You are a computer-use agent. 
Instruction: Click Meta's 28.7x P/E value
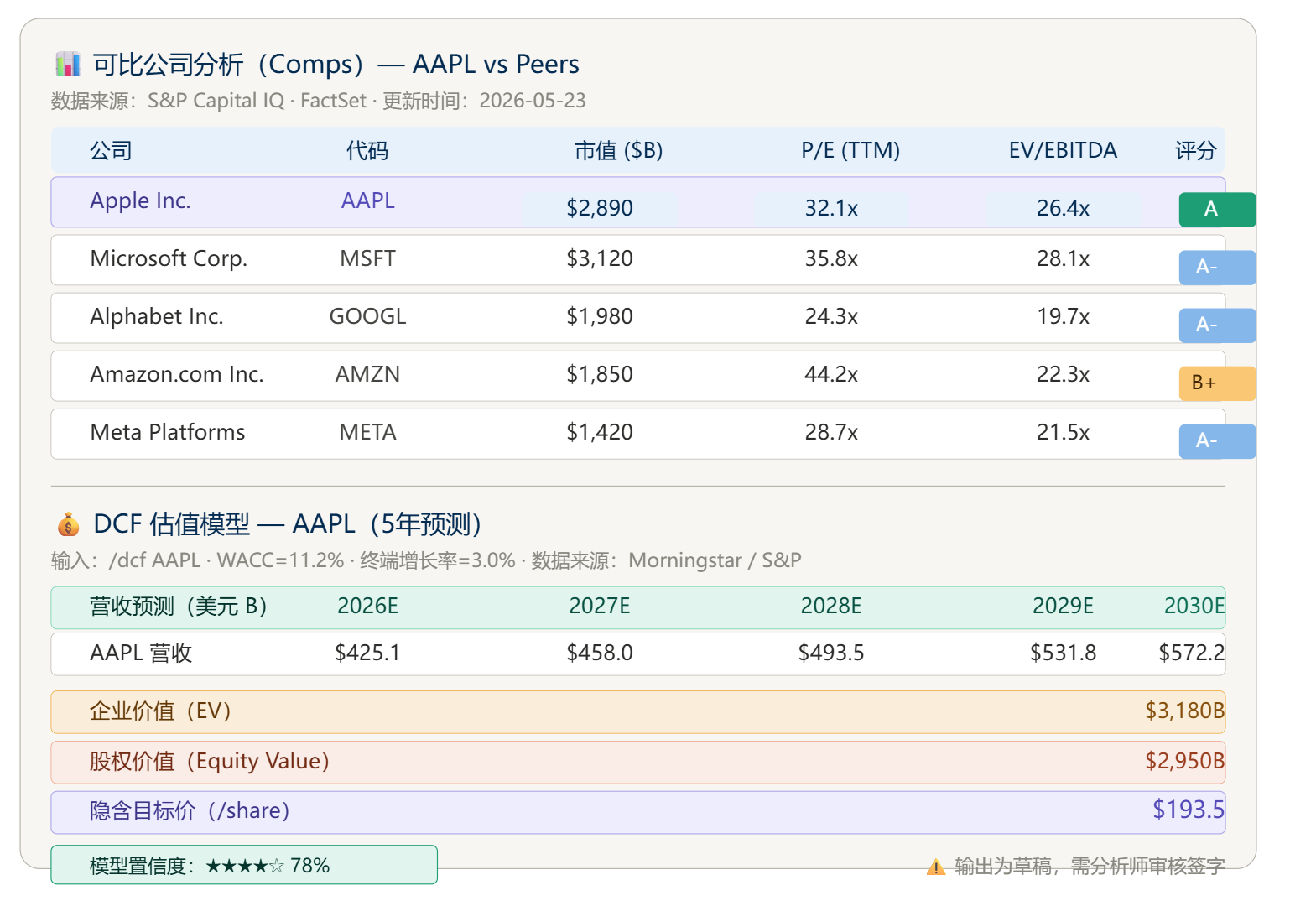831,432
